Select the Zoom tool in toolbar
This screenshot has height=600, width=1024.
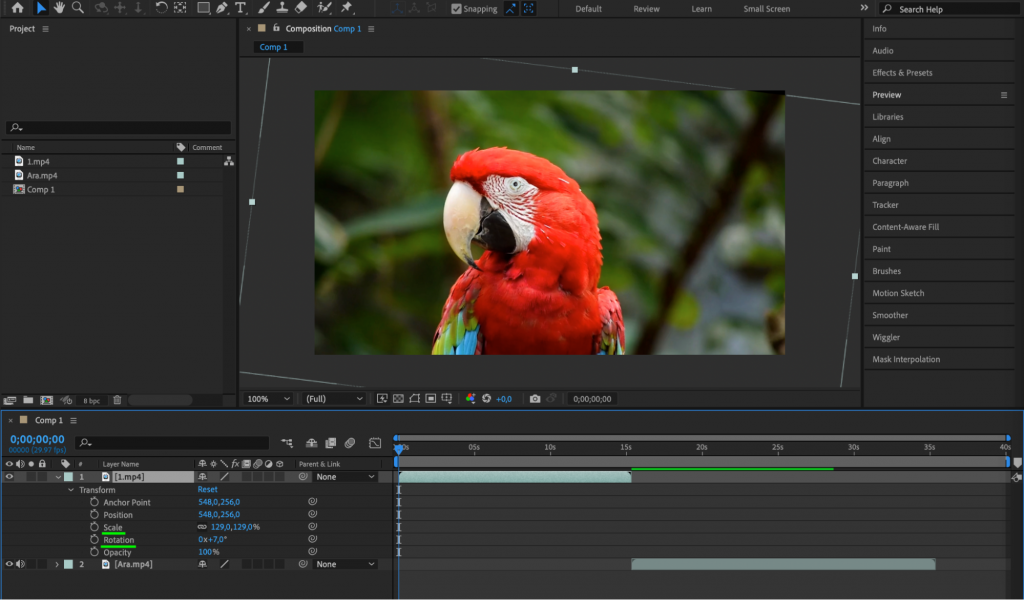tap(77, 8)
